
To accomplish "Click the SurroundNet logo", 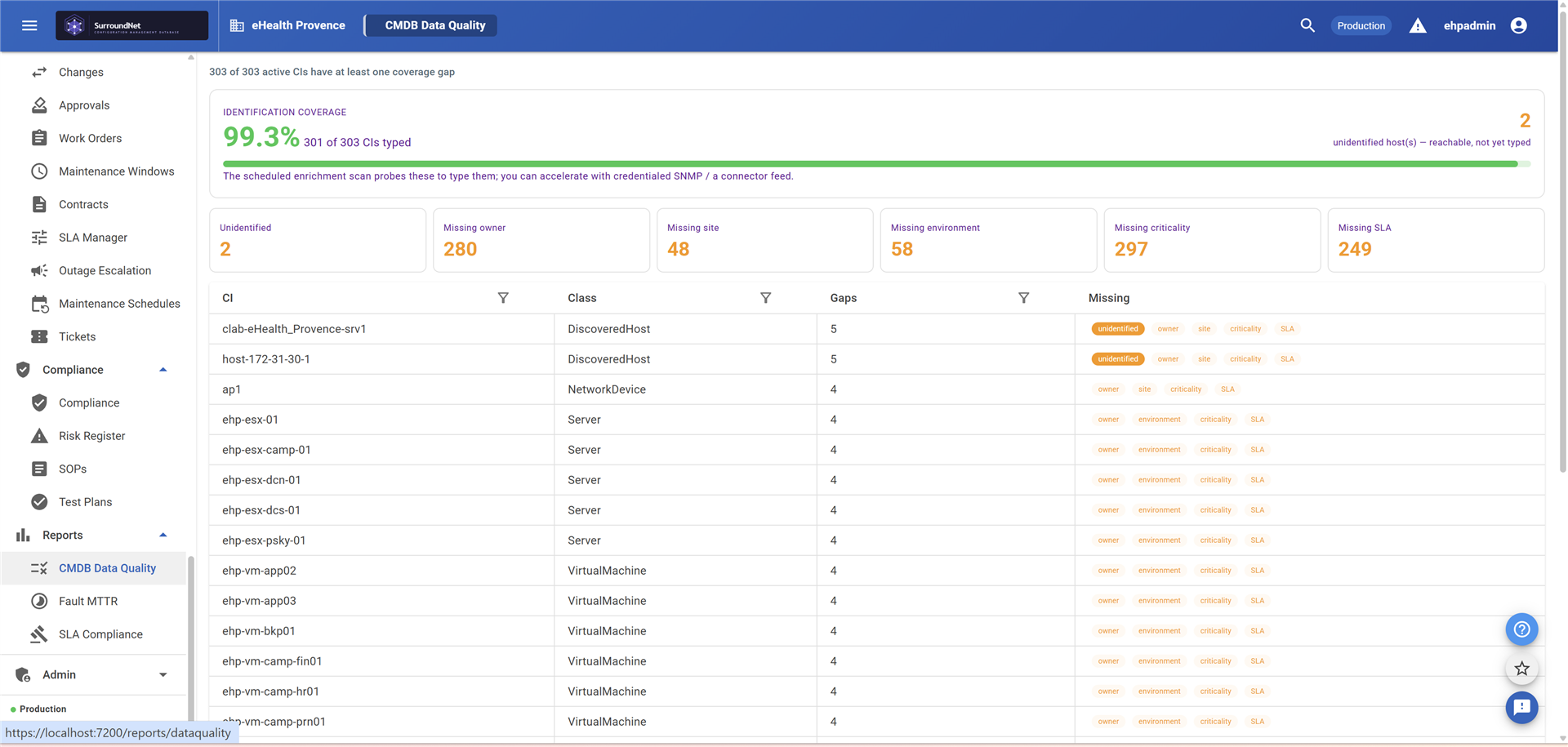I will [131, 25].
